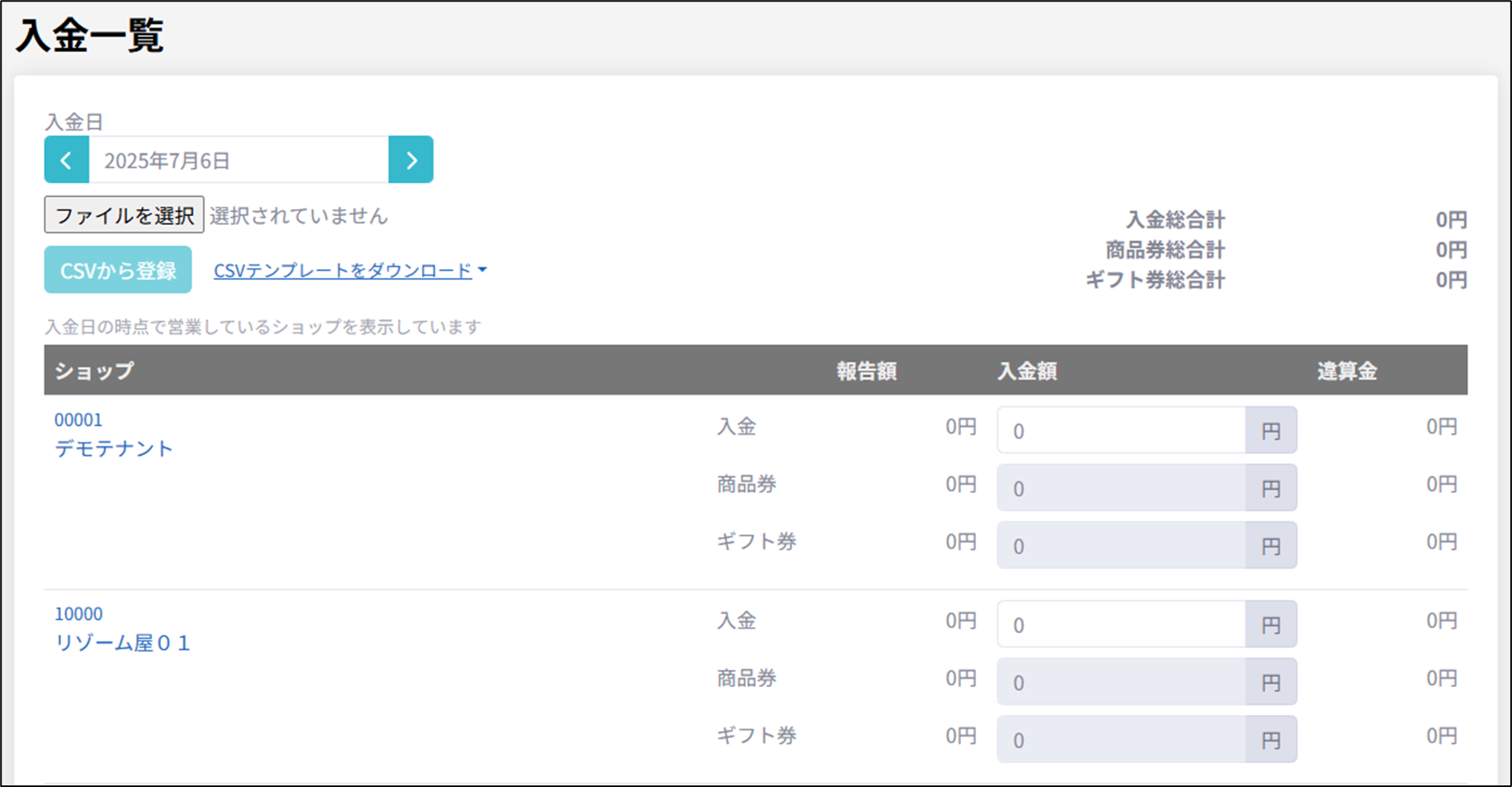Focus リゾーム屋０１ 入金 amount input

coord(1120,624)
